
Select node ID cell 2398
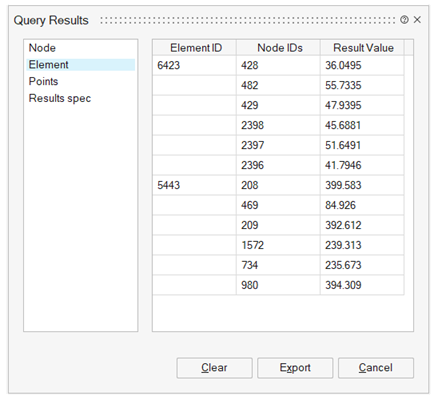[278, 125]
